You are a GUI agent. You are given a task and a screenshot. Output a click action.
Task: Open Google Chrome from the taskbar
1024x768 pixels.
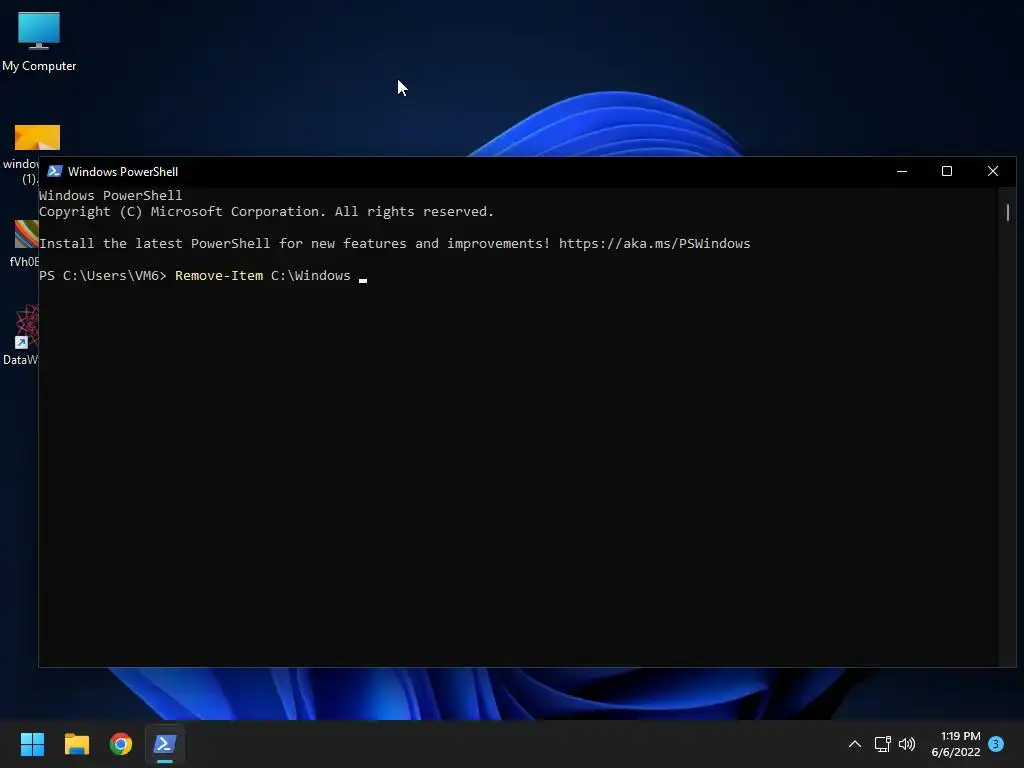[x=121, y=744]
